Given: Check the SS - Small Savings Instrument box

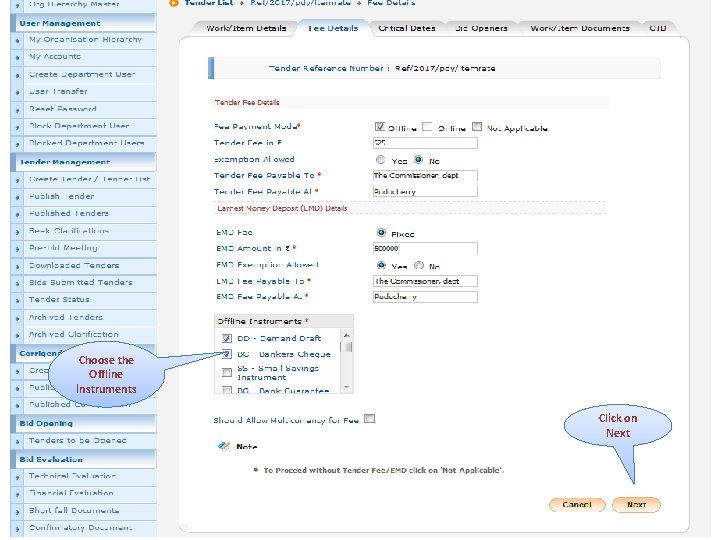Looking at the screenshot, I should 227,372.
